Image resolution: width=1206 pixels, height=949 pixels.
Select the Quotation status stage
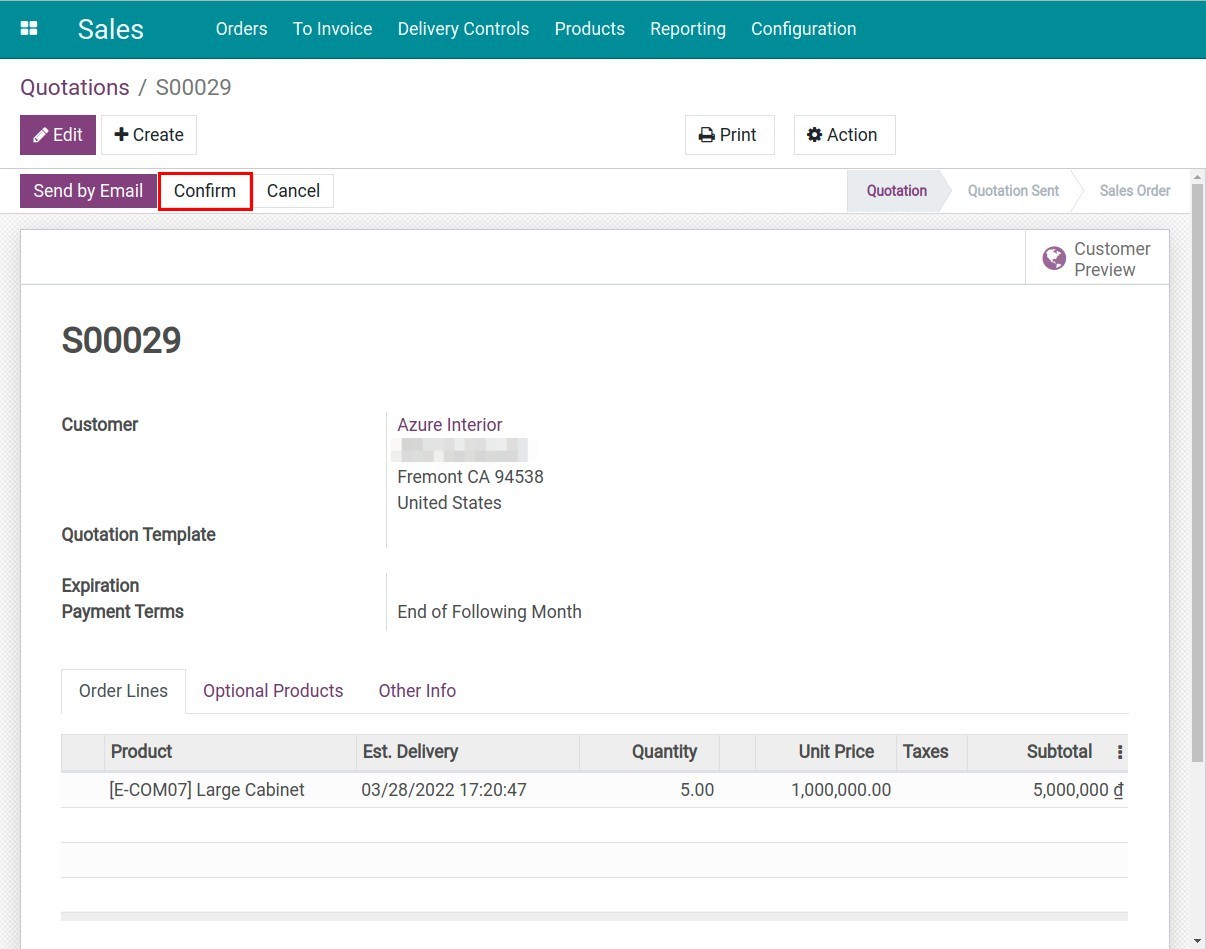[x=897, y=191]
